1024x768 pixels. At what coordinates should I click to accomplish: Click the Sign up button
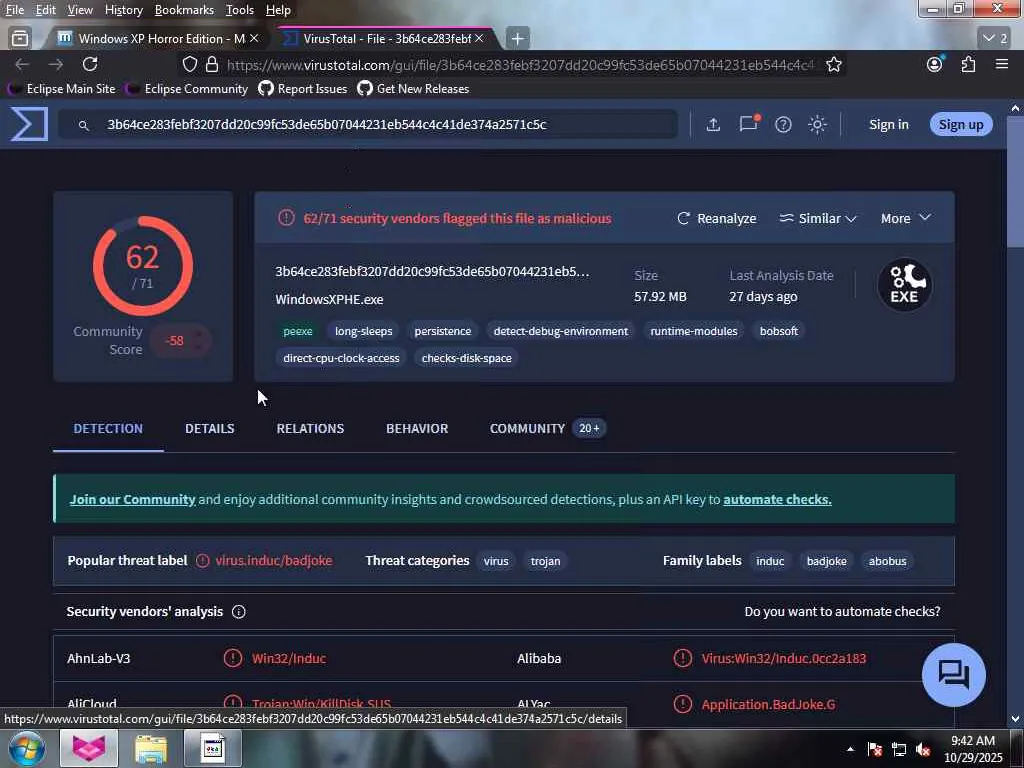coord(961,124)
